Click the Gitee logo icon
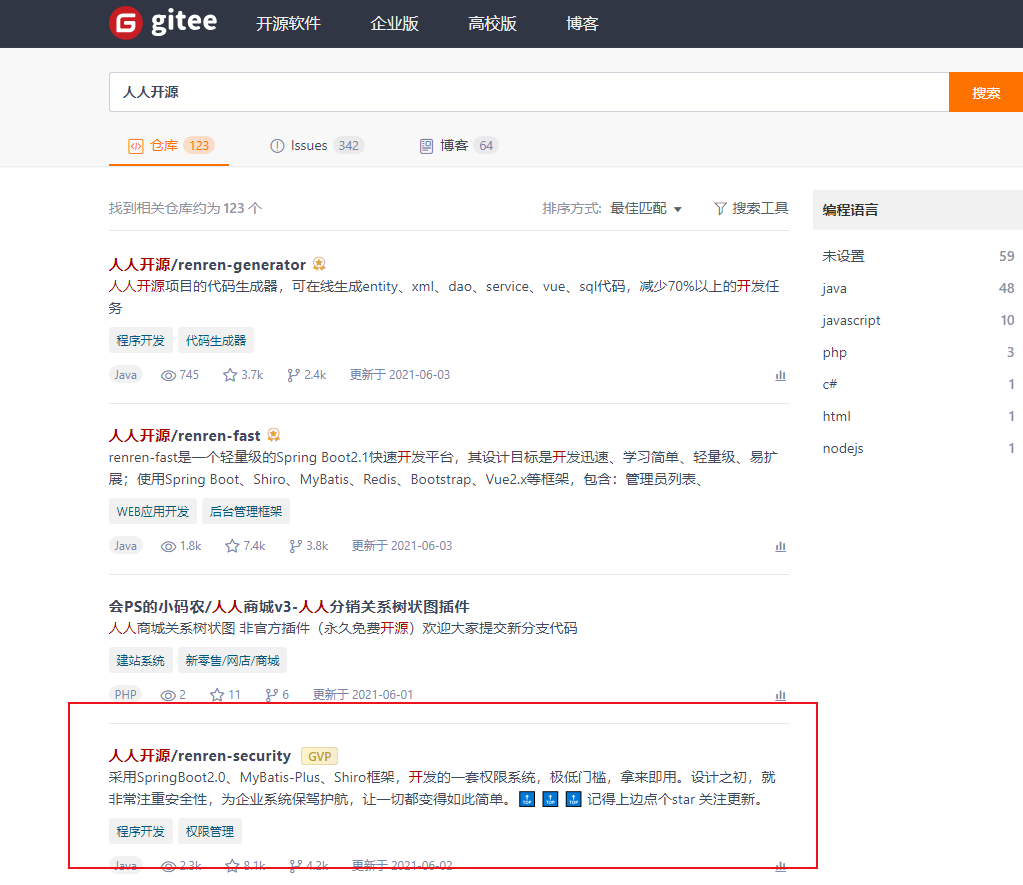 coord(126,23)
